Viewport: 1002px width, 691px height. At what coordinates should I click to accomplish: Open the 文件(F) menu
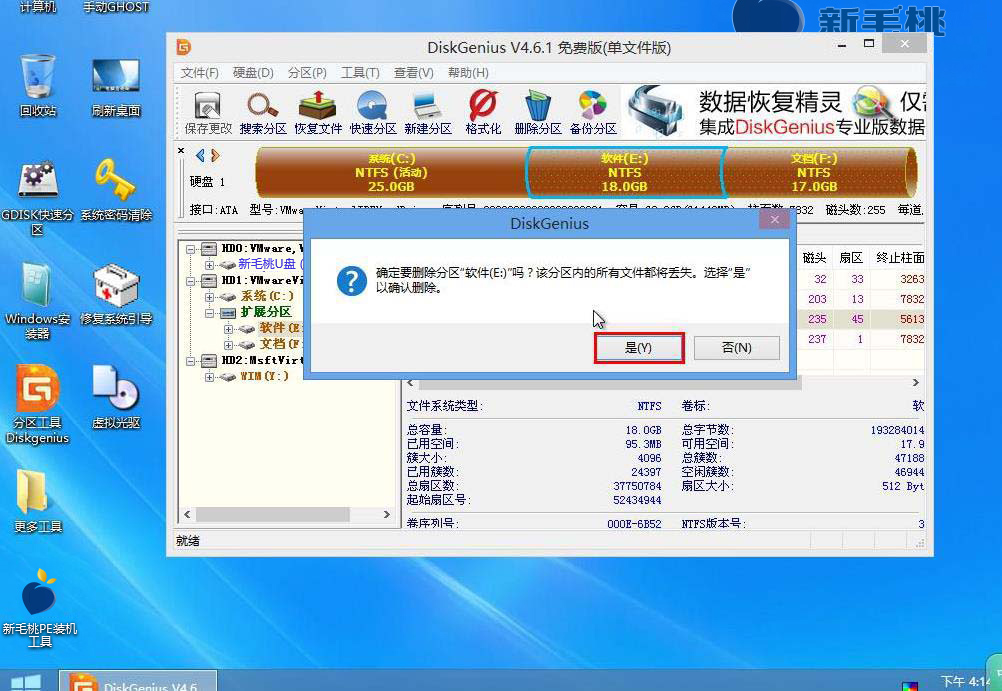coord(199,73)
